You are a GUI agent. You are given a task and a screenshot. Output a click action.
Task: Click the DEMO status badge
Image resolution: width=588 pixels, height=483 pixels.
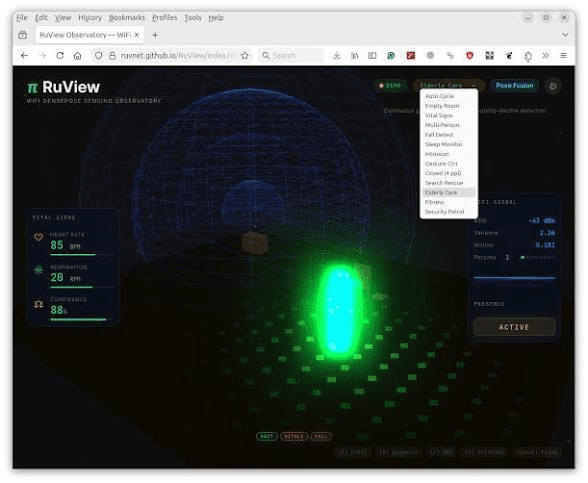pyautogui.click(x=390, y=86)
